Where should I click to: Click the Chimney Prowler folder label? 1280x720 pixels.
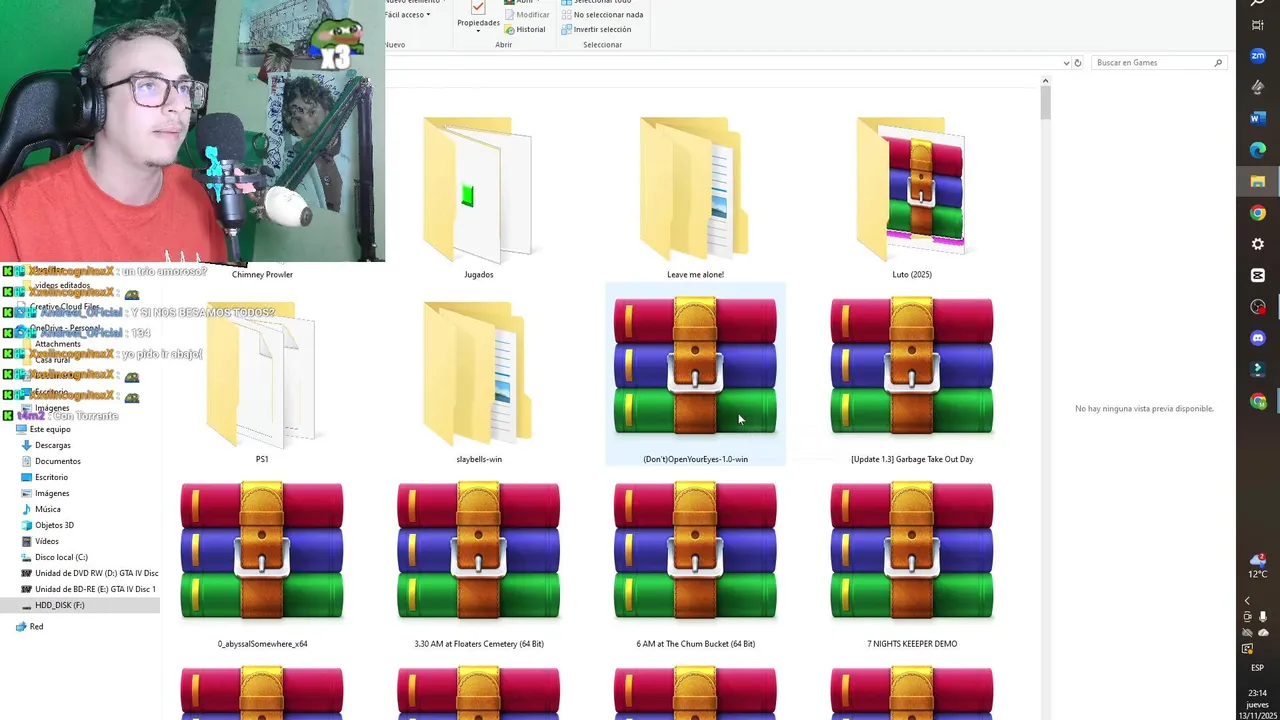point(262,274)
